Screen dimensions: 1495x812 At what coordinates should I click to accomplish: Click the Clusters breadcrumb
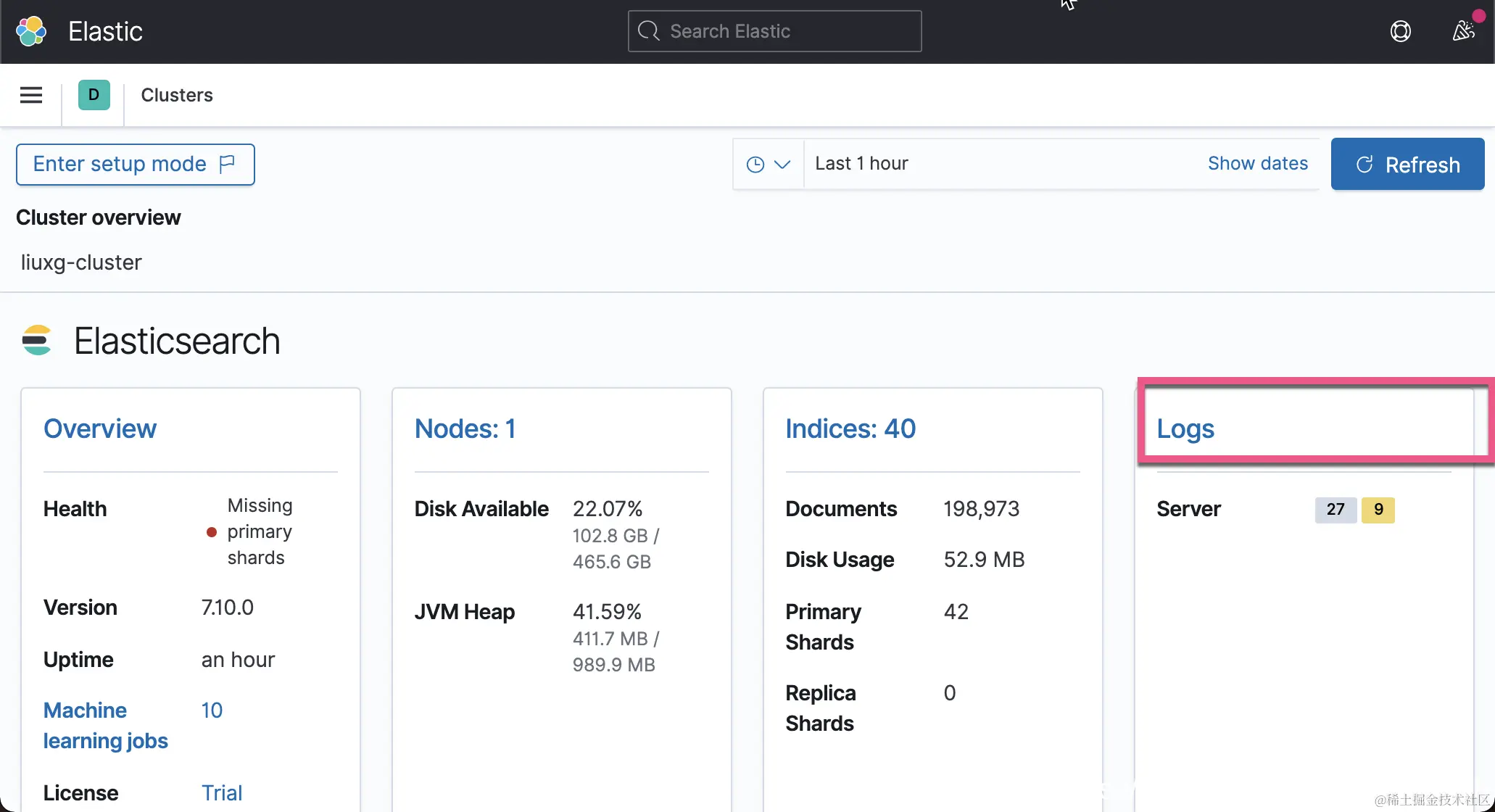tap(176, 95)
